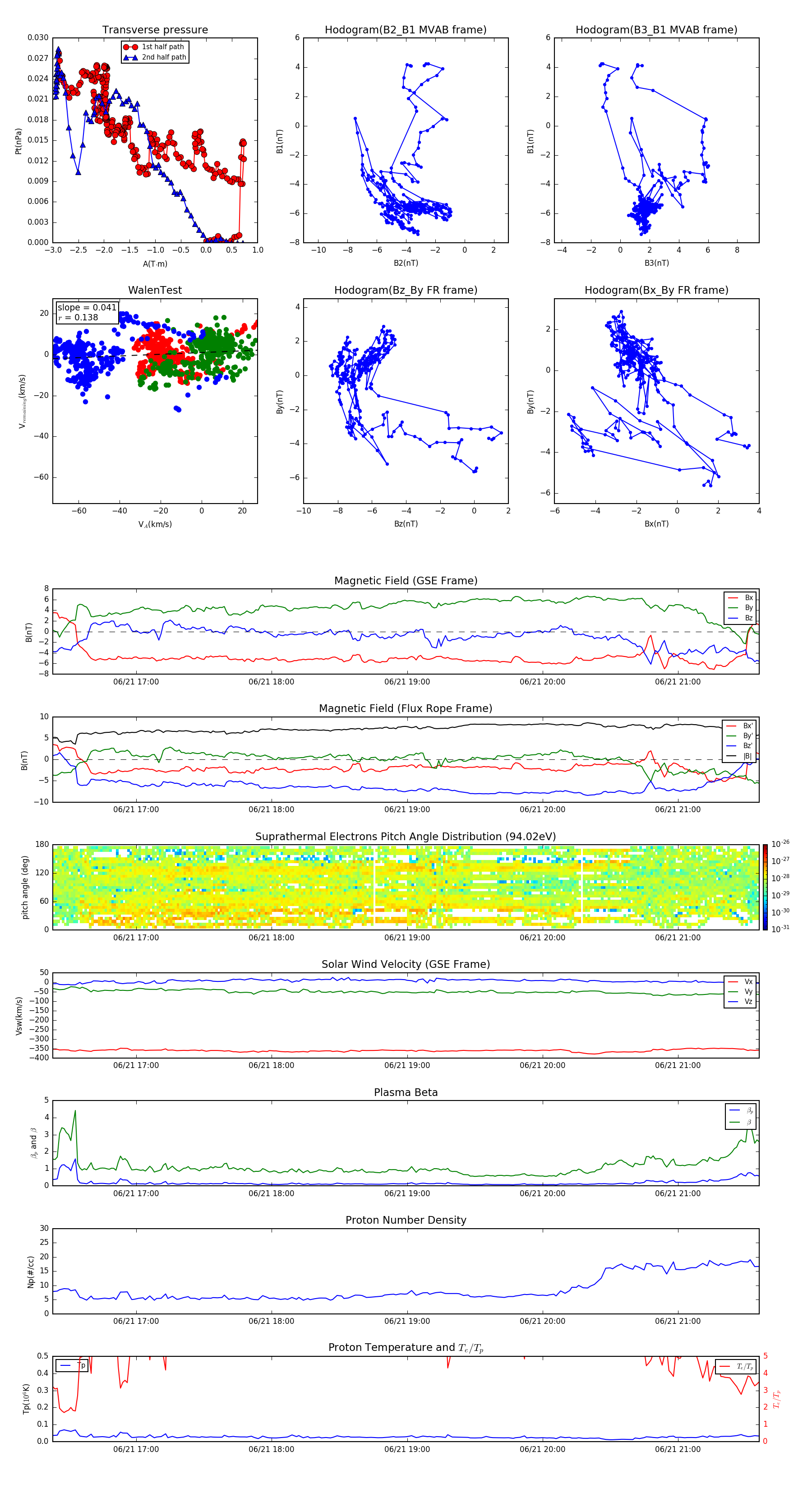This screenshot has width=812, height=1489.
Task: Click the "Magnetic Field (Flux Rope Frame)" title
Action: [406, 708]
